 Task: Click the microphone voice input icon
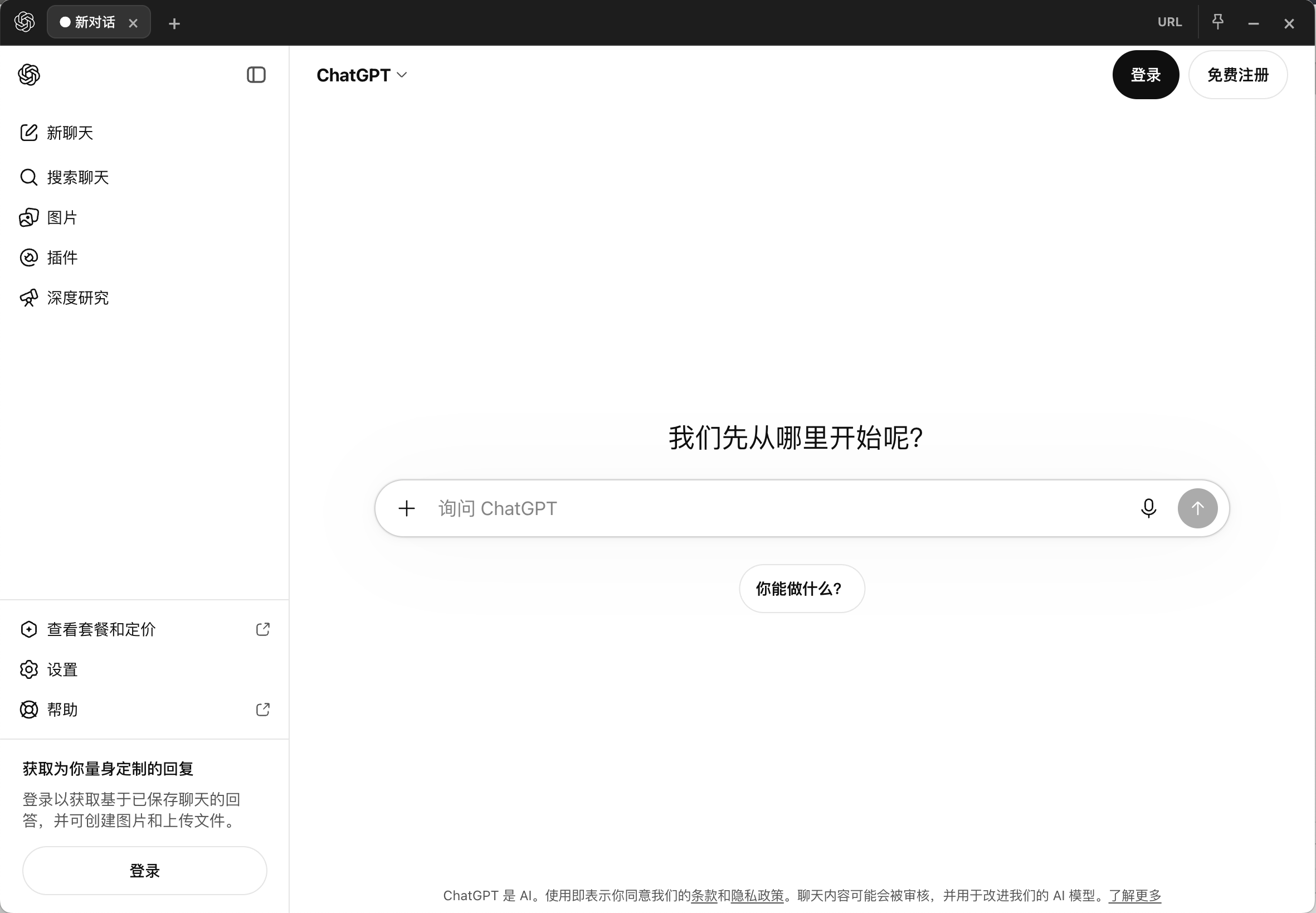coord(1148,508)
